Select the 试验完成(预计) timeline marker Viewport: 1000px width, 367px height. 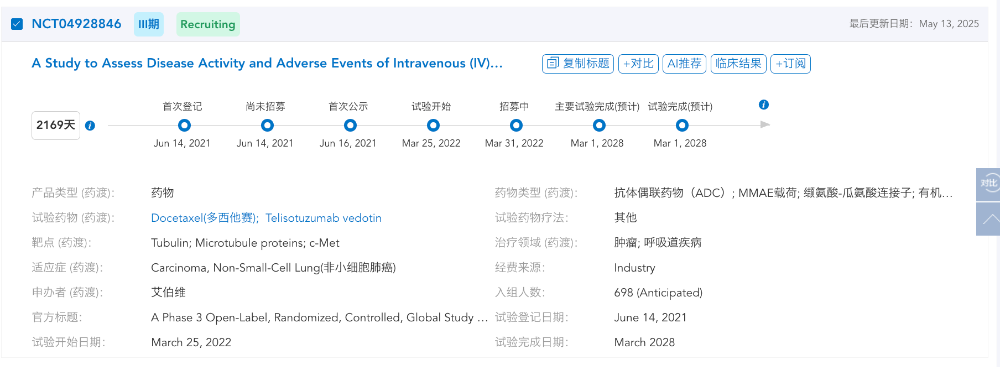click(682, 125)
